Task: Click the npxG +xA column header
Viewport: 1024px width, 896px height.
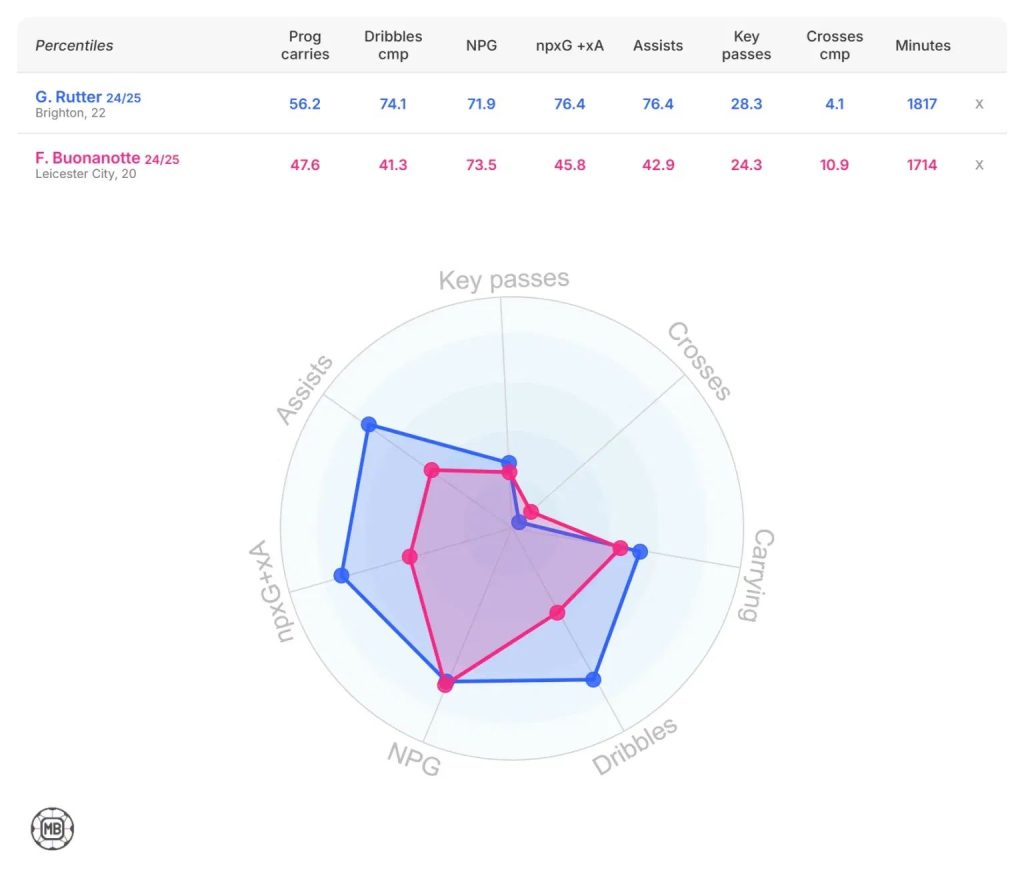Action: coord(569,45)
